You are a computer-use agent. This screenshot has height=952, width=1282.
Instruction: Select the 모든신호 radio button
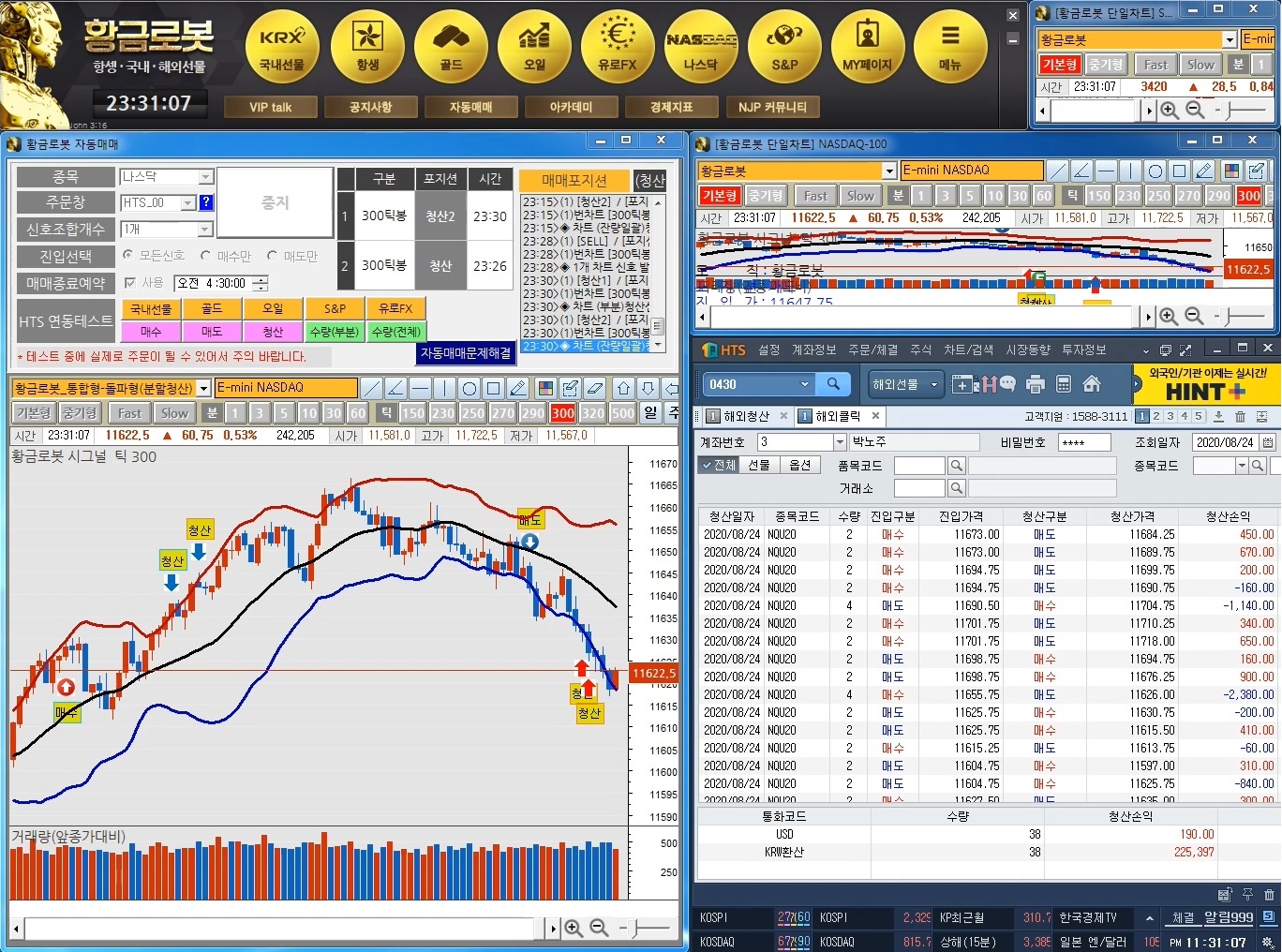pyautogui.click(x=128, y=255)
